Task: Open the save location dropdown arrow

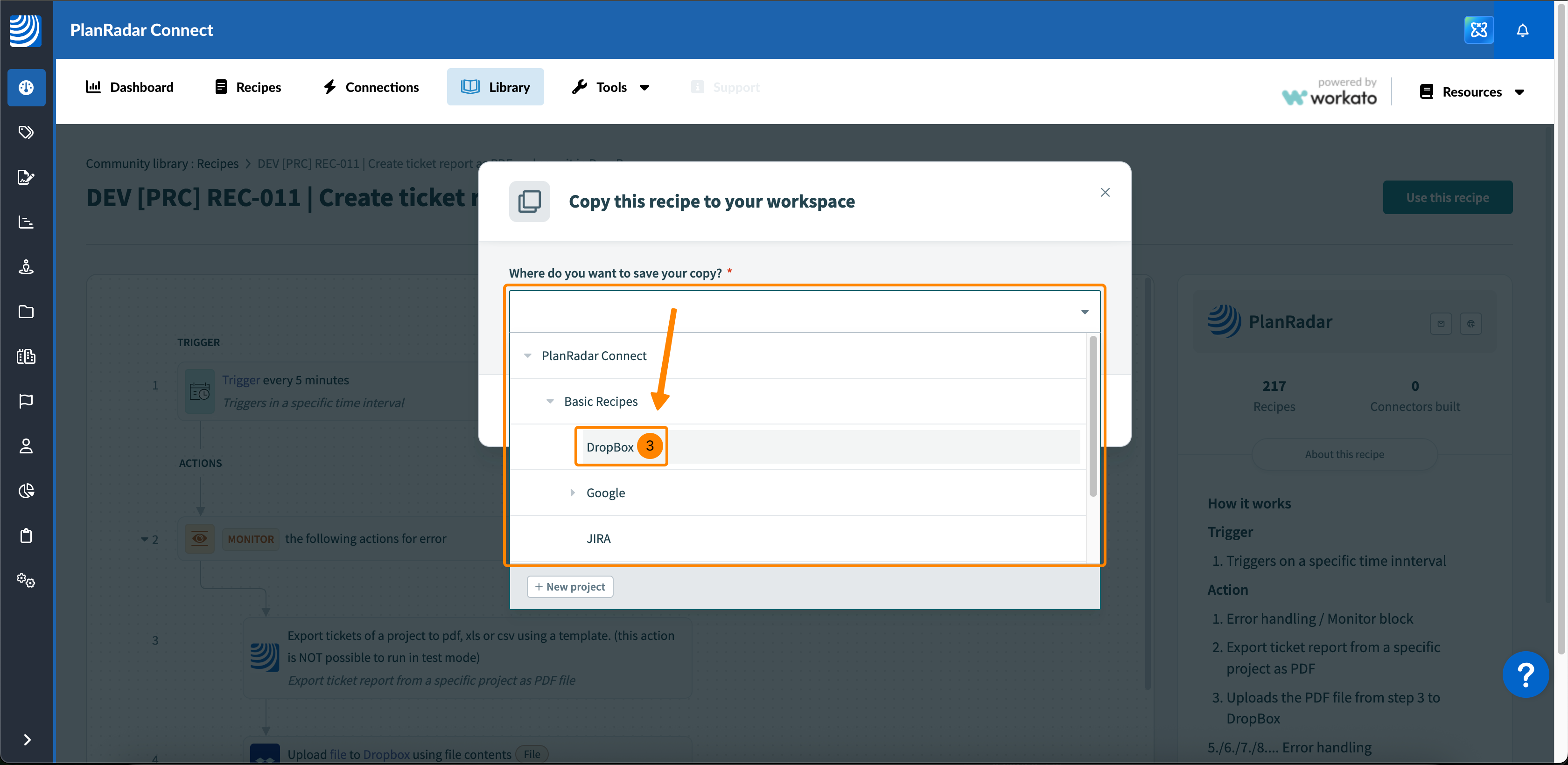Action: pos(1084,312)
